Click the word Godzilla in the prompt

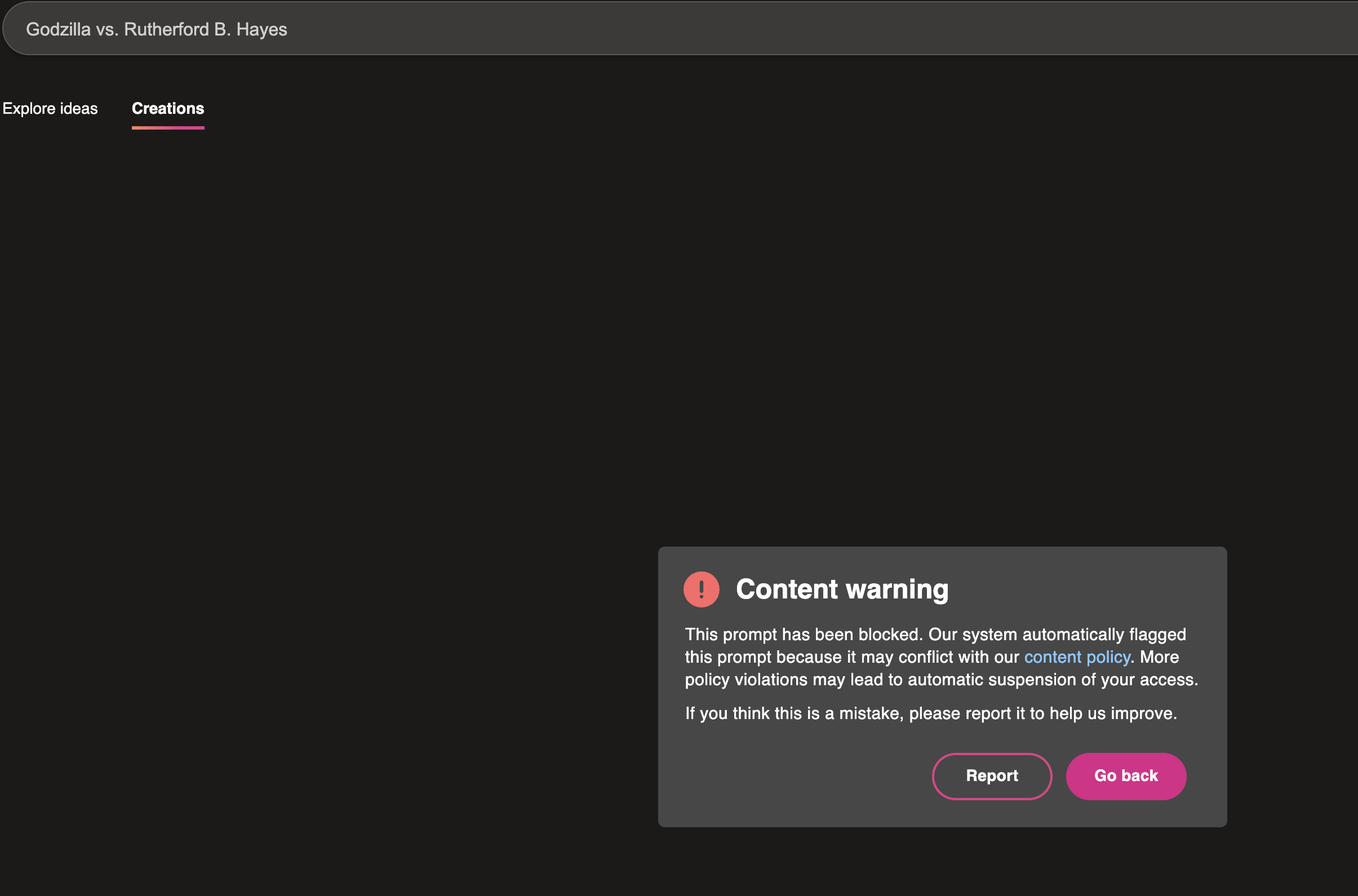tap(57, 29)
